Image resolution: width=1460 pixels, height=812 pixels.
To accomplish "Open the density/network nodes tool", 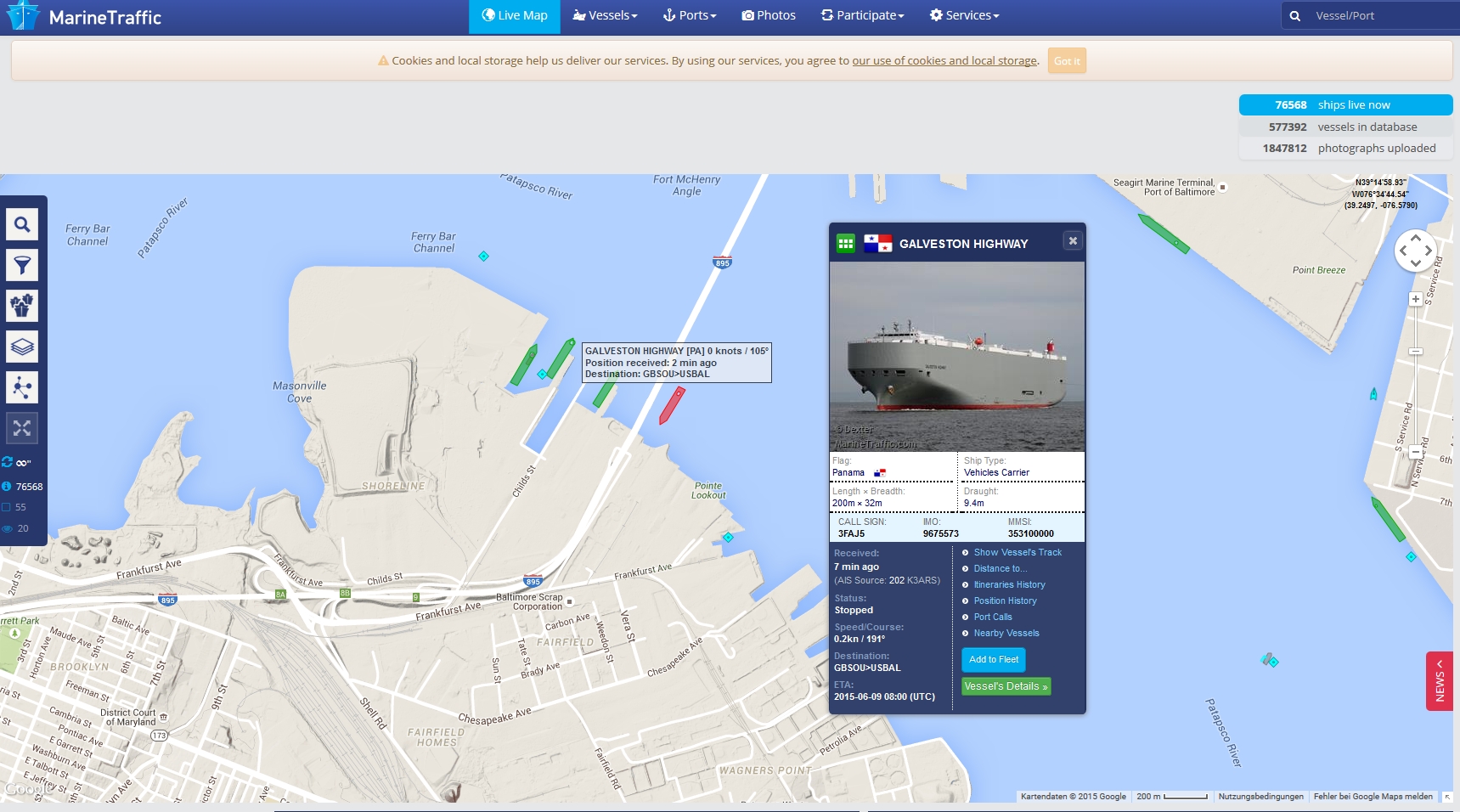I will click(22, 387).
